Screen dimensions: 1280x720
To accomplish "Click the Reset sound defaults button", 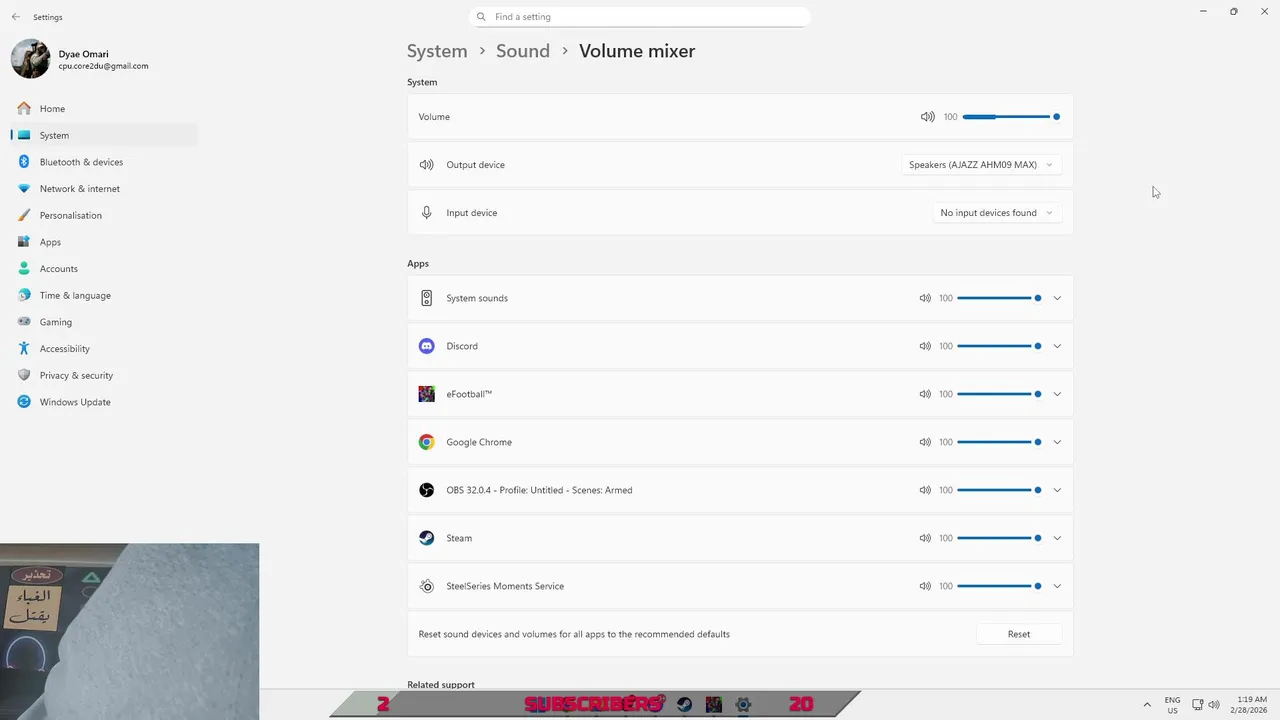I will coord(1018,634).
